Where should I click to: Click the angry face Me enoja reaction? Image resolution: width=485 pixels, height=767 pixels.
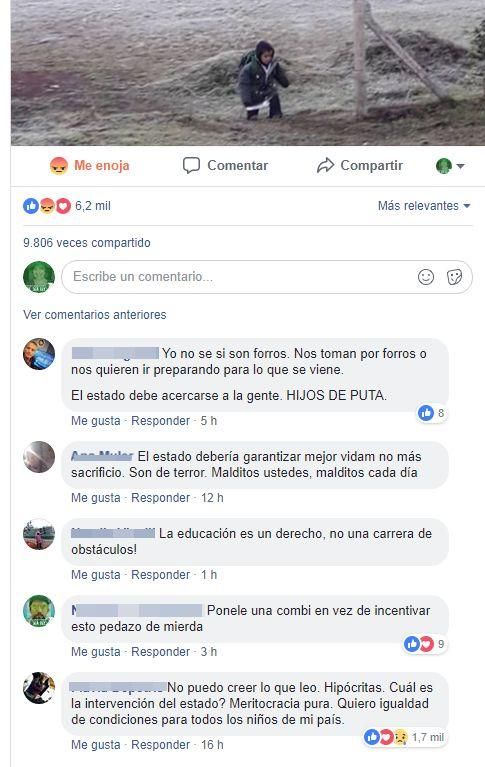[x=58, y=166]
